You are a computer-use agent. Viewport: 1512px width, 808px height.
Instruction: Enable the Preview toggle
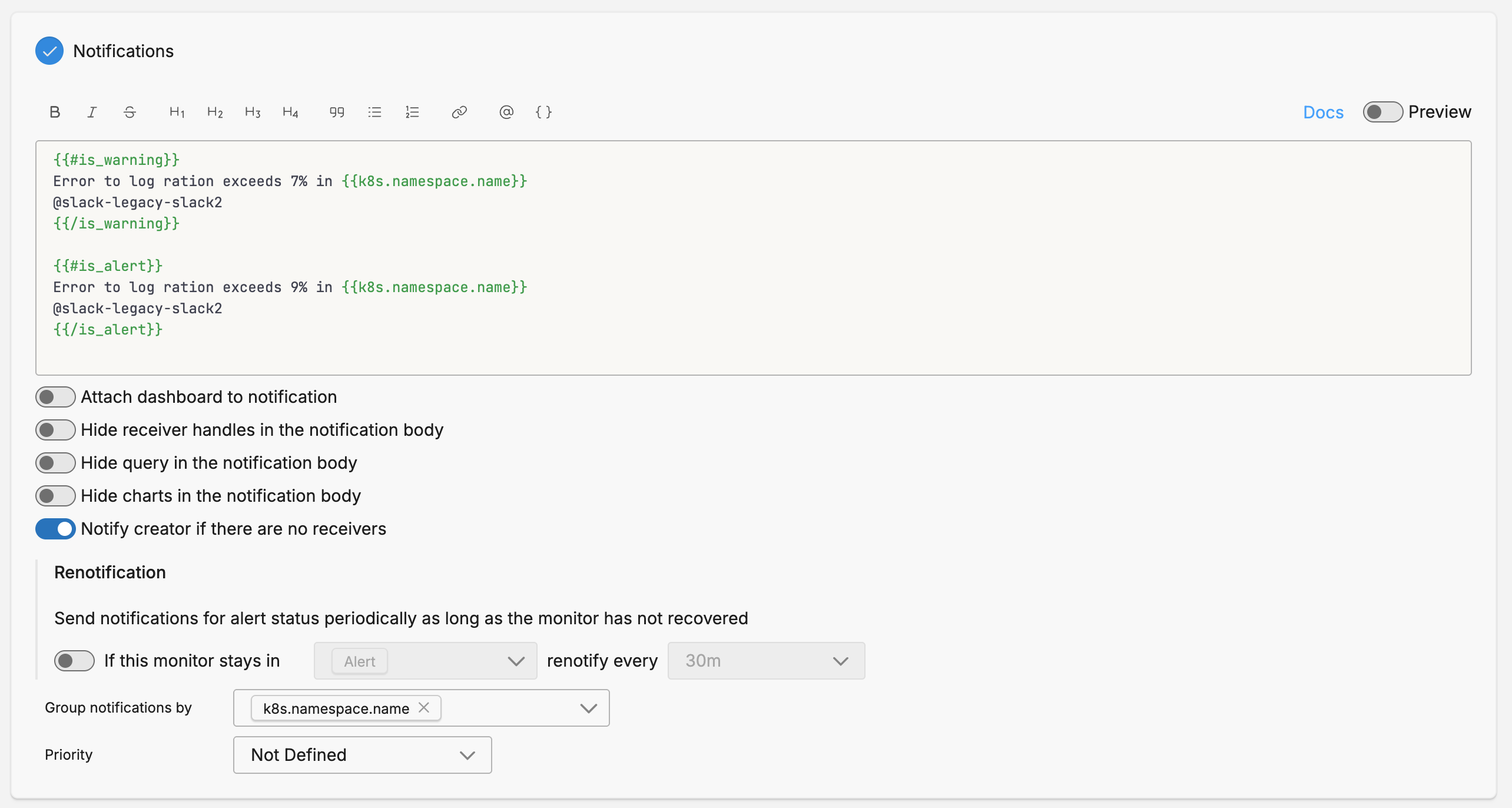(x=1382, y=112)
